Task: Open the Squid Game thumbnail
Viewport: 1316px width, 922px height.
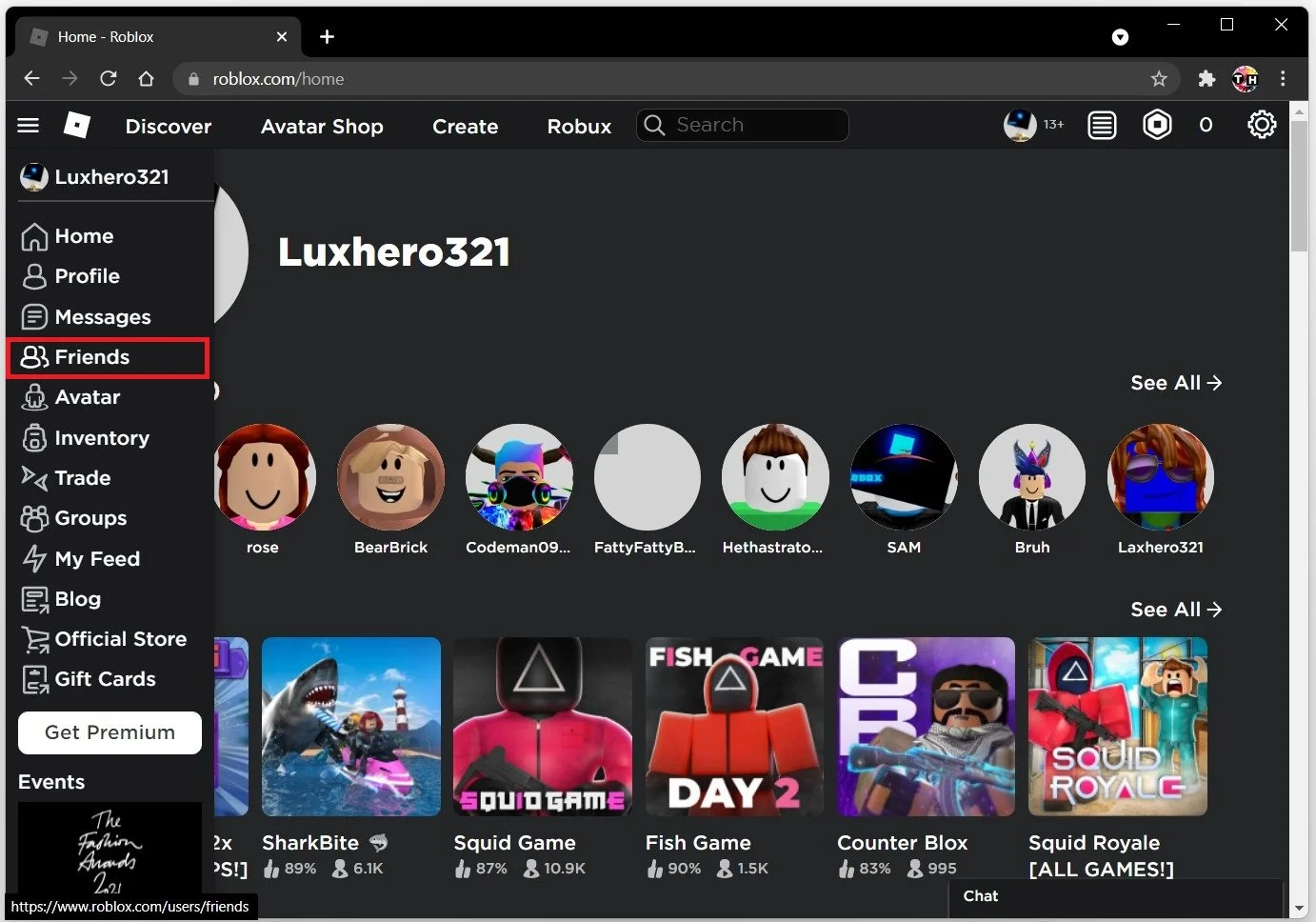Action: (x=543, y=727)
